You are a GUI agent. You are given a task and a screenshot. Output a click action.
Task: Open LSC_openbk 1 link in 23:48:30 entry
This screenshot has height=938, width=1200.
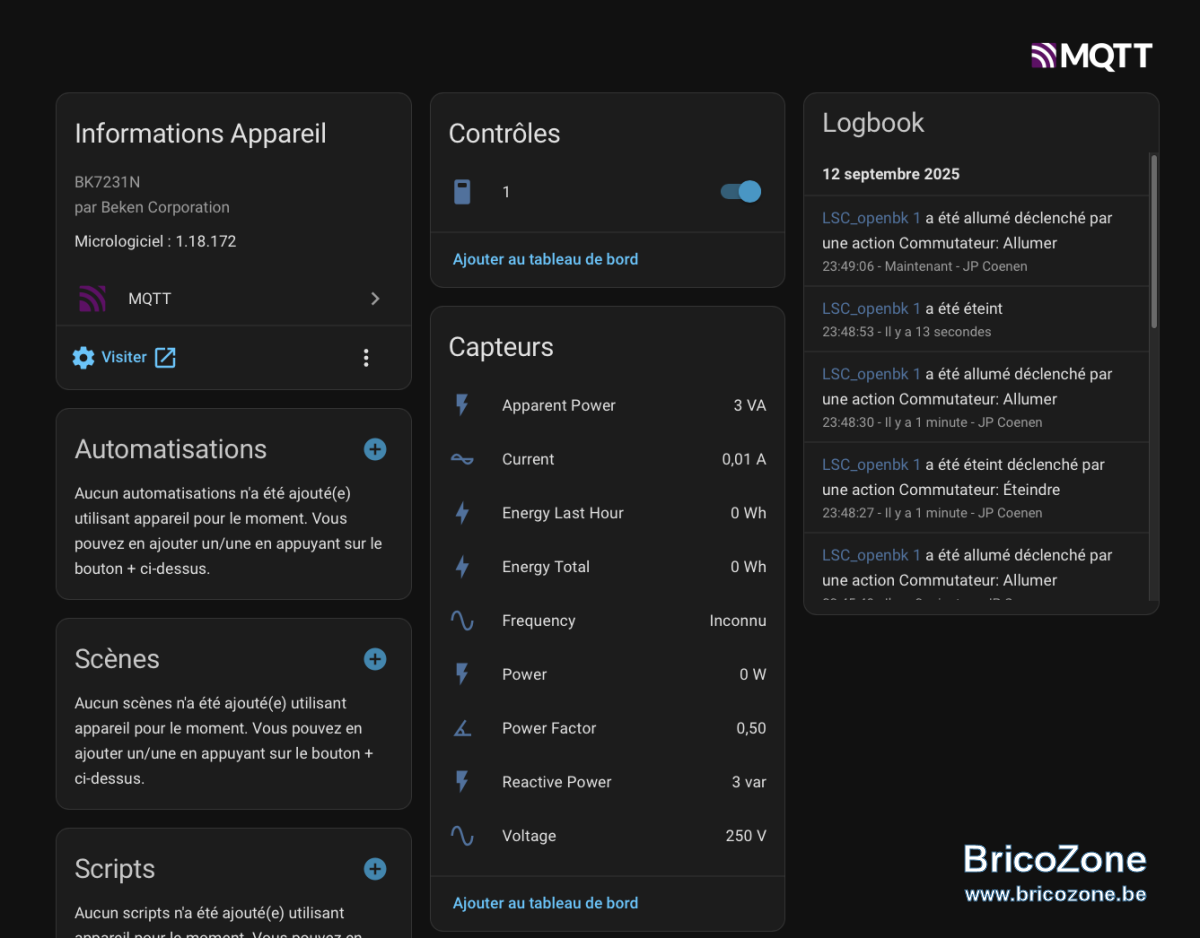click(871, 374)
